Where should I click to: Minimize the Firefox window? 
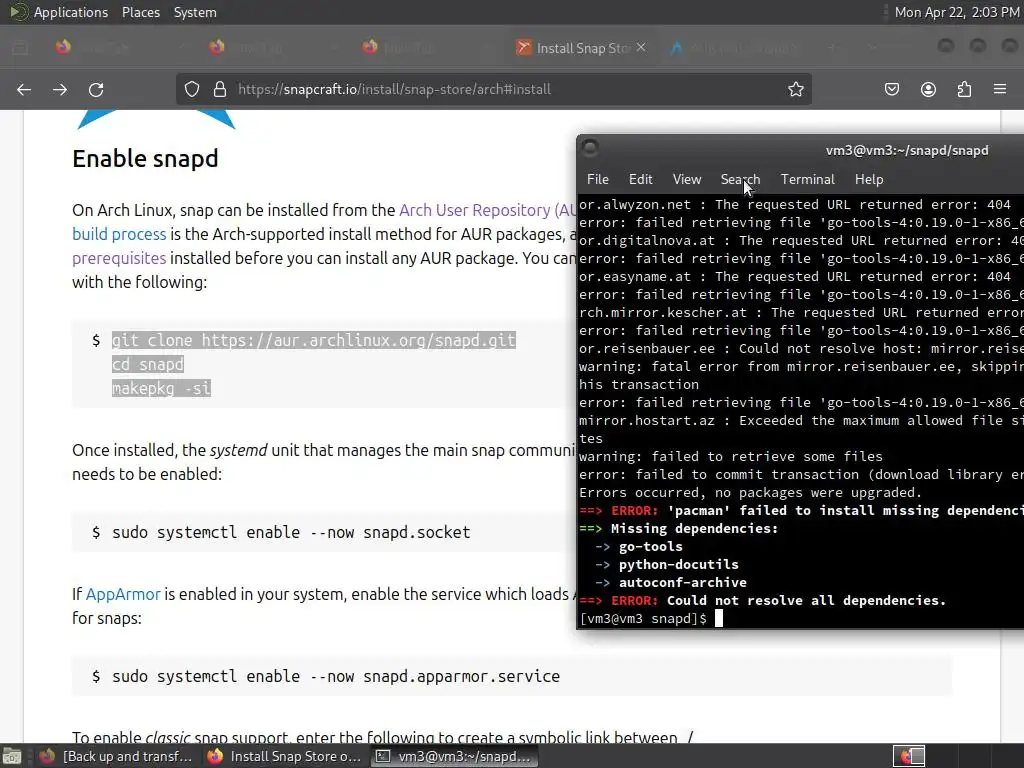click(946, 46)
